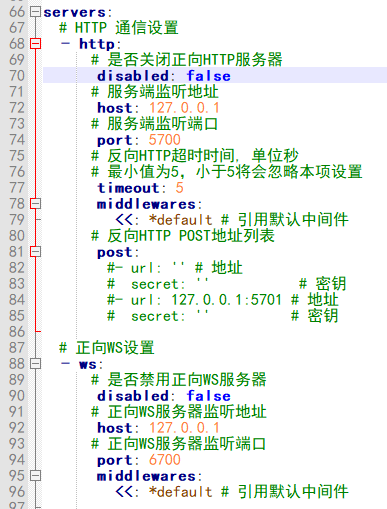Collapse the http section fold marker
Image resolution: width=387 pixels, height=509 pixels.
click(35, 44)
